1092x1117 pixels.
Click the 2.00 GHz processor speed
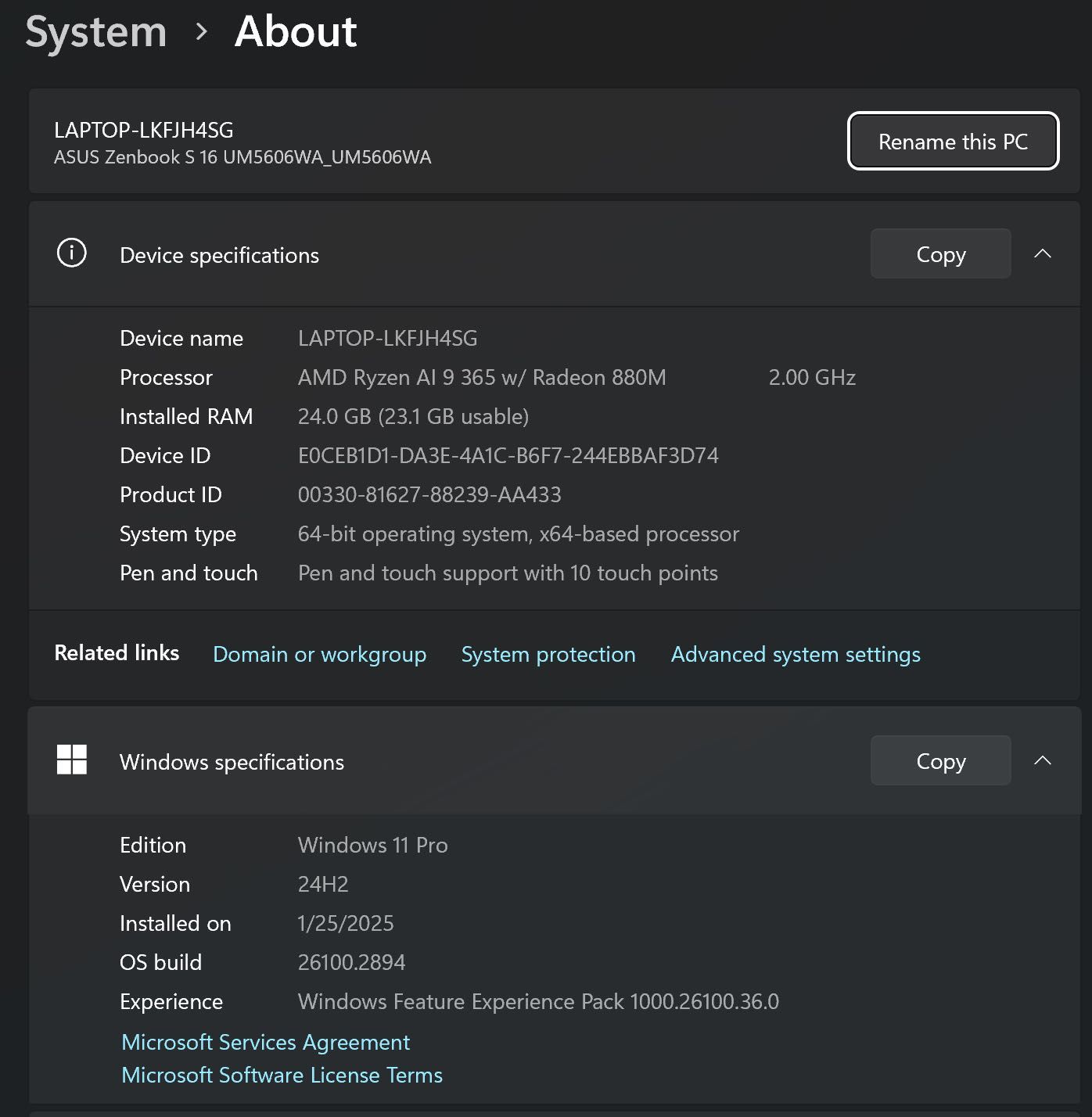(x=812, y=377)
